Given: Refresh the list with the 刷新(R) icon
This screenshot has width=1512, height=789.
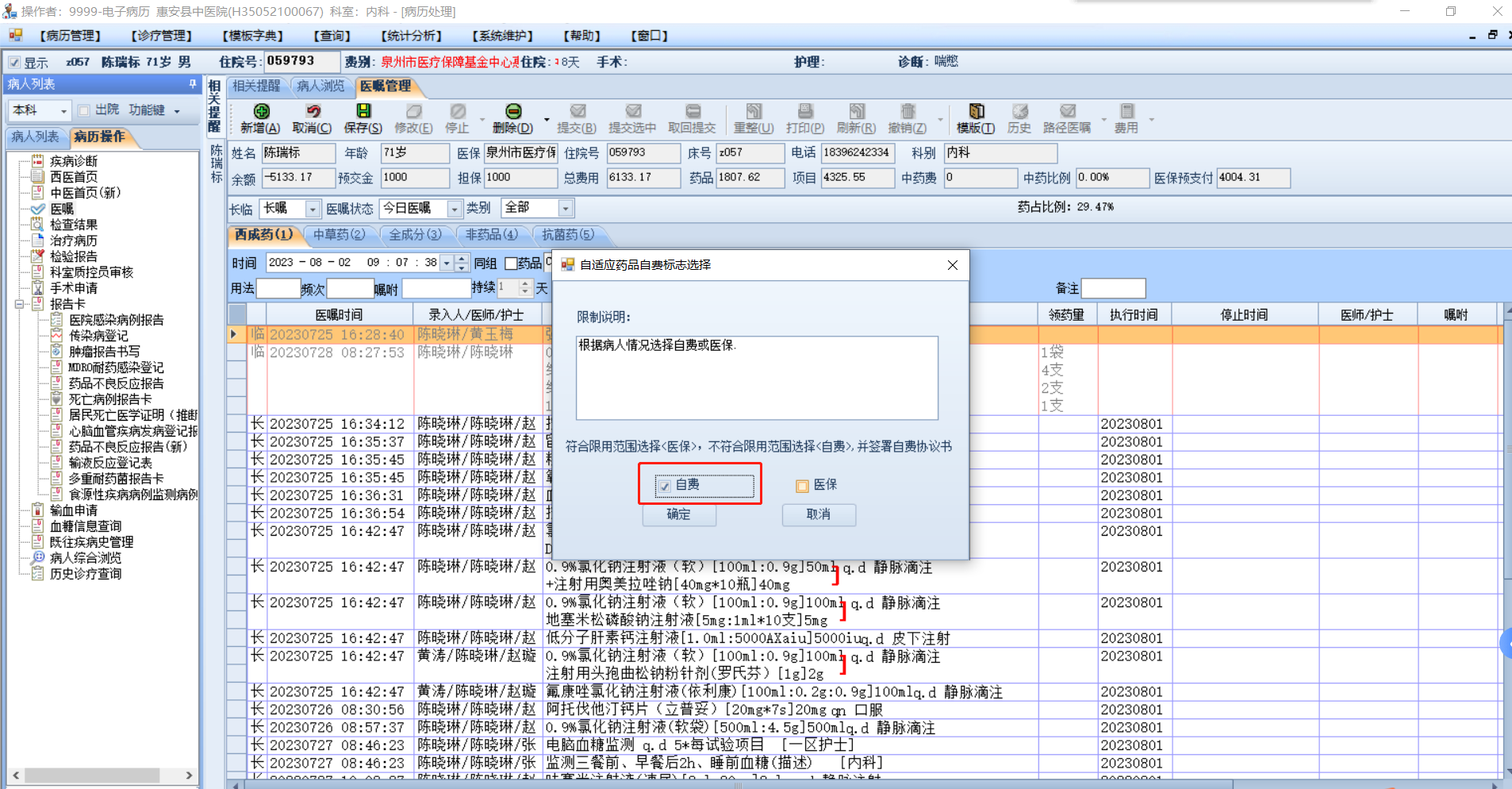Looking at the screenshot, I should click(x=857, y=111).
